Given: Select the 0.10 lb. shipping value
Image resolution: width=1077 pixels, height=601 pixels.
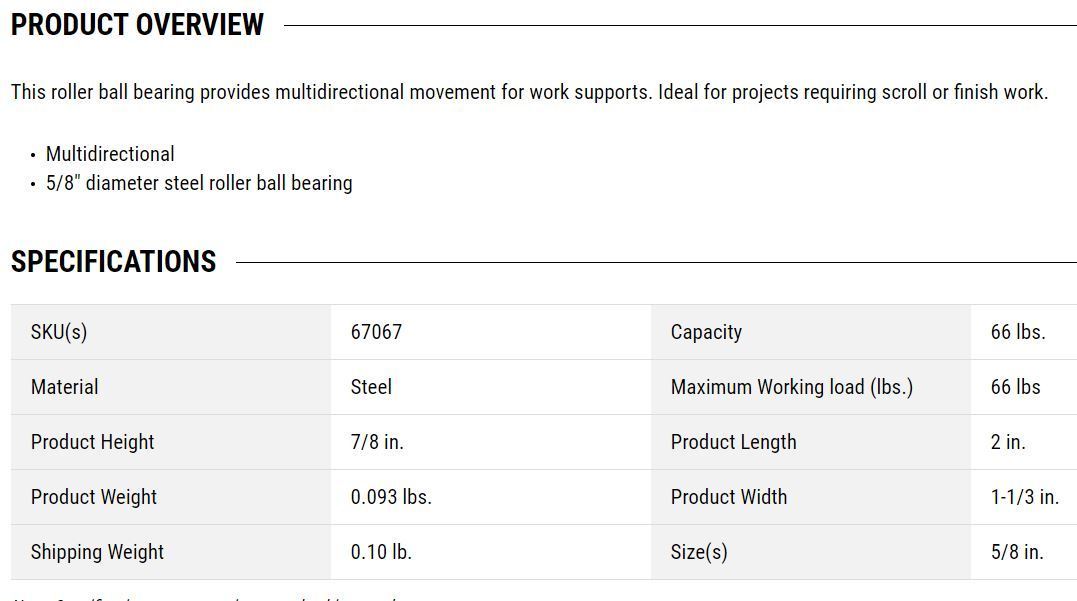Looking at the screenshot, I should (381, 552).
